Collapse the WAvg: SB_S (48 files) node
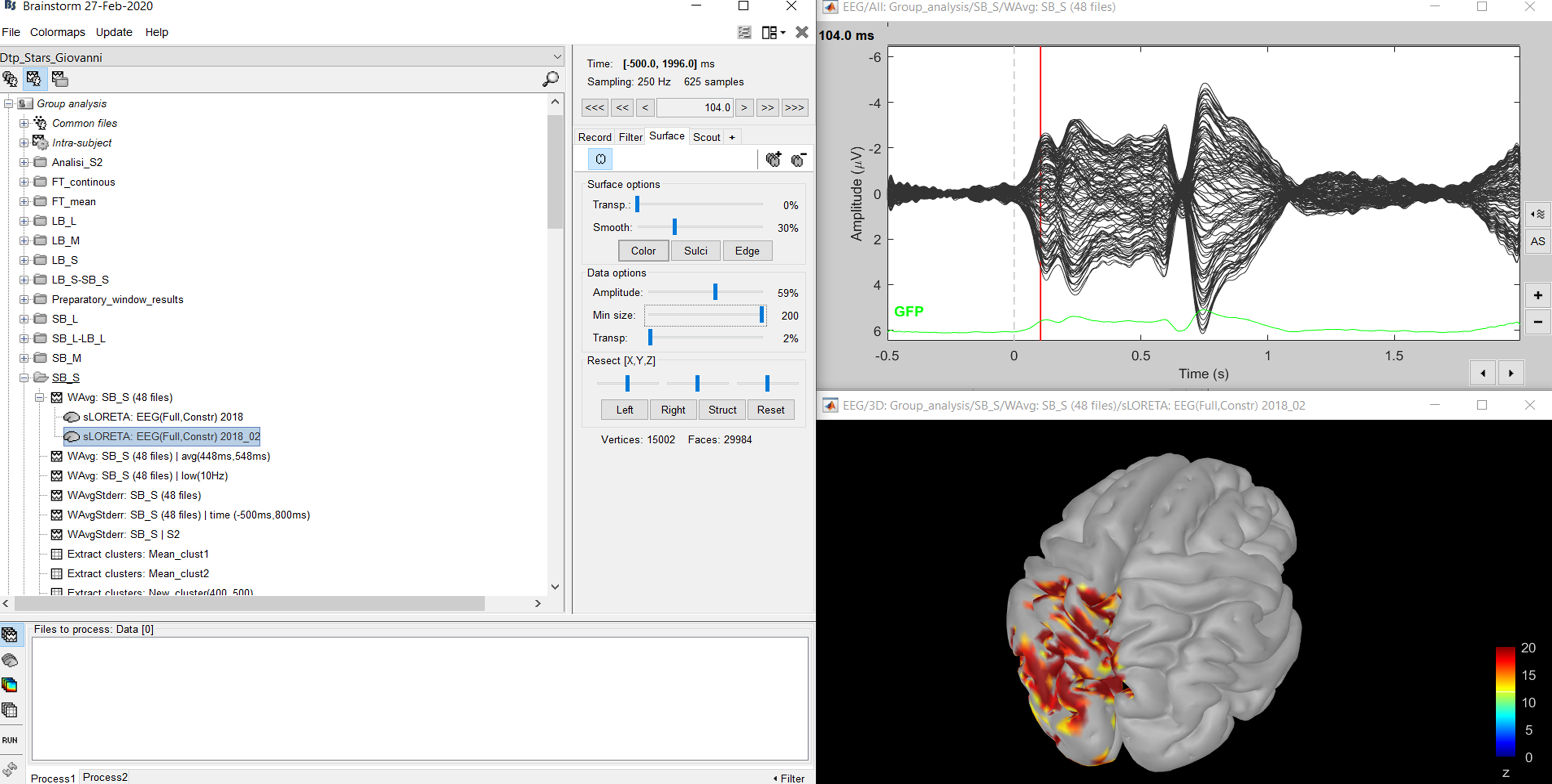This screenshot has width=1552, height=784. pyautogui.click(x=40, y=397)
